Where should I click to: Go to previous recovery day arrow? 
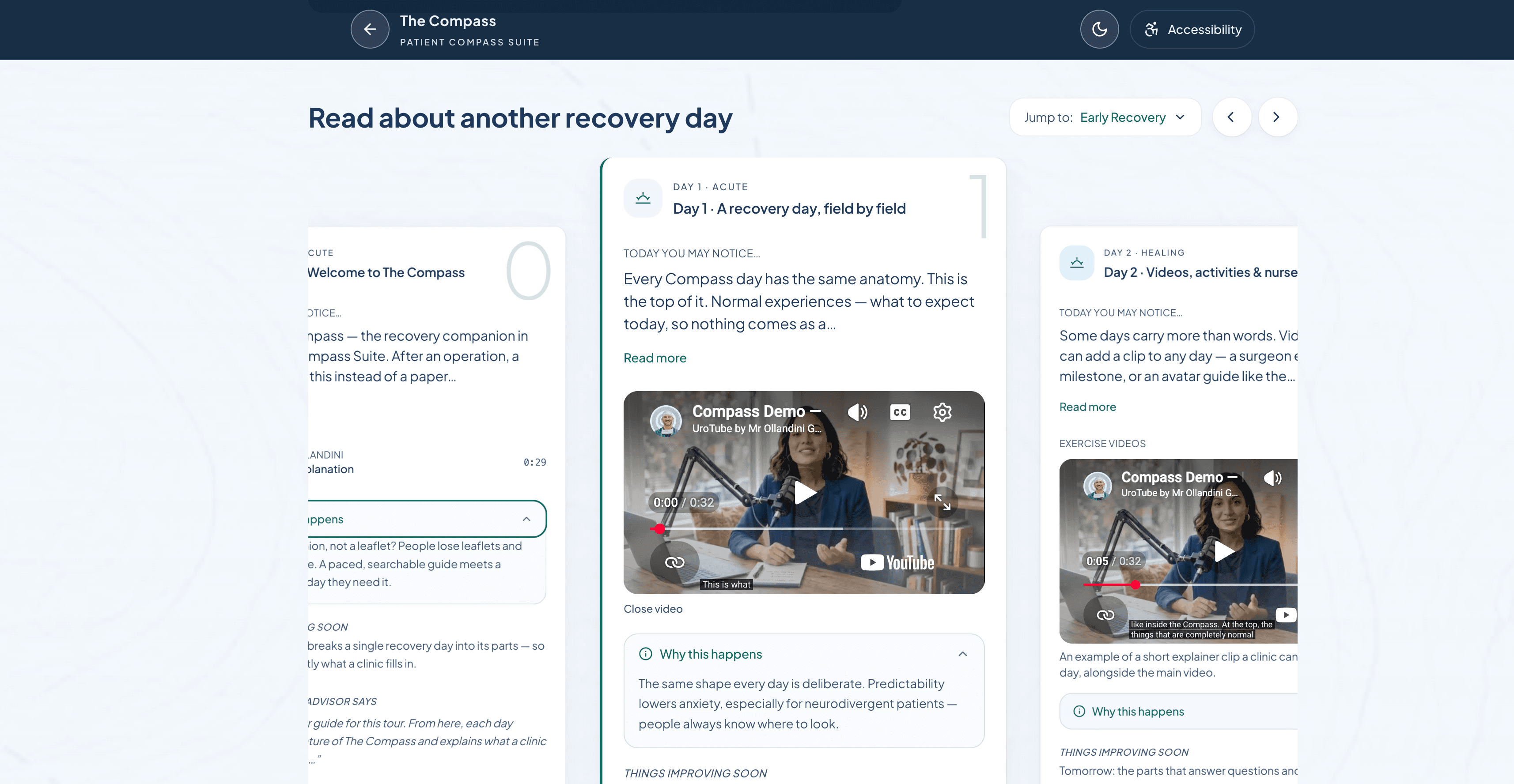pyautogui.click(x=1231, y=117)
